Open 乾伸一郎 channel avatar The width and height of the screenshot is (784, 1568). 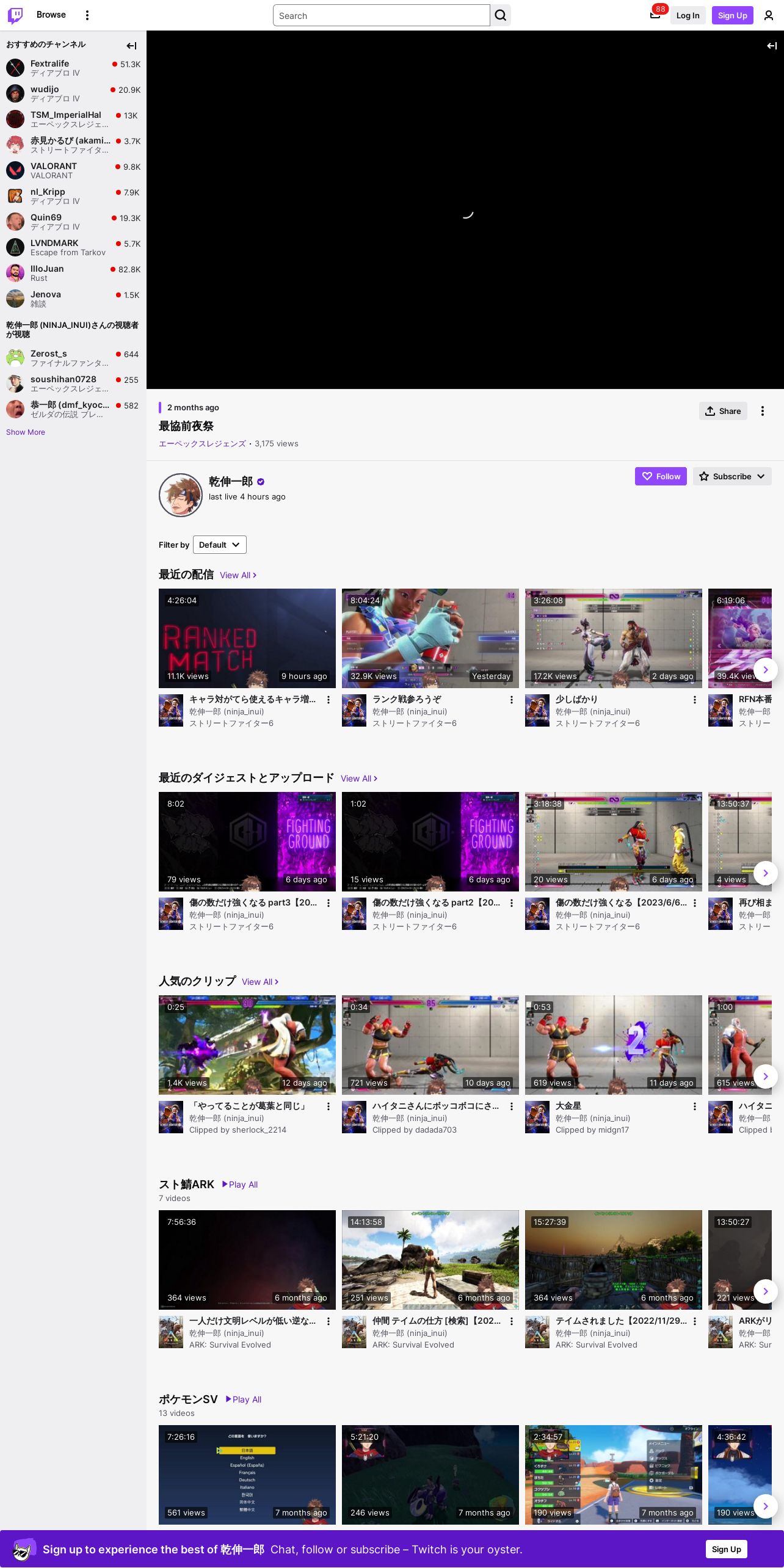click(x=181, y=495)
